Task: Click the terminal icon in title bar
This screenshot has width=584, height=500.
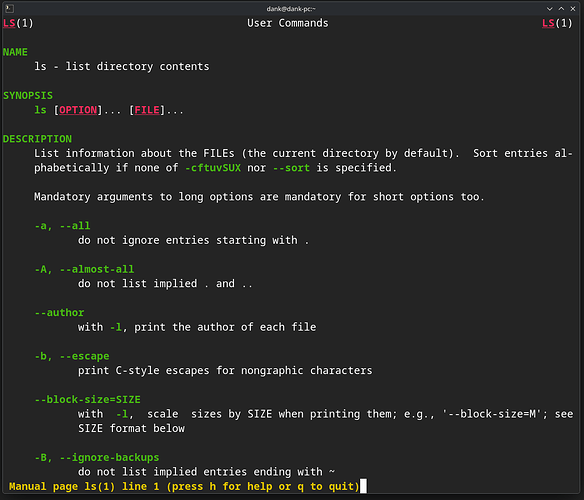Action: tap(10, 8)
